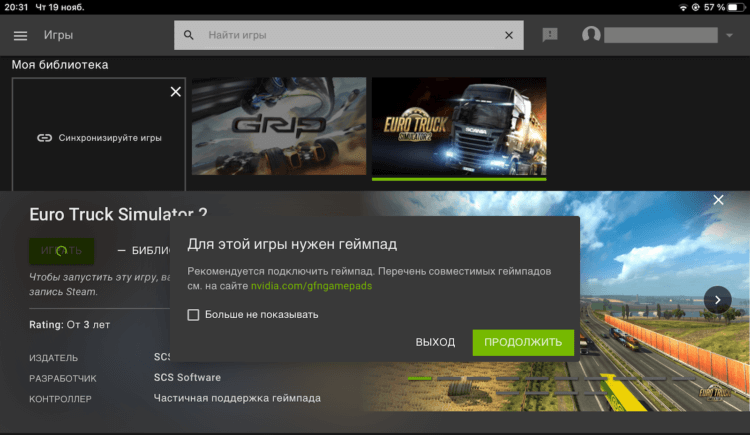Click the search magnifier icon
This screenshot has height=435, width=750.
point(189,35)
